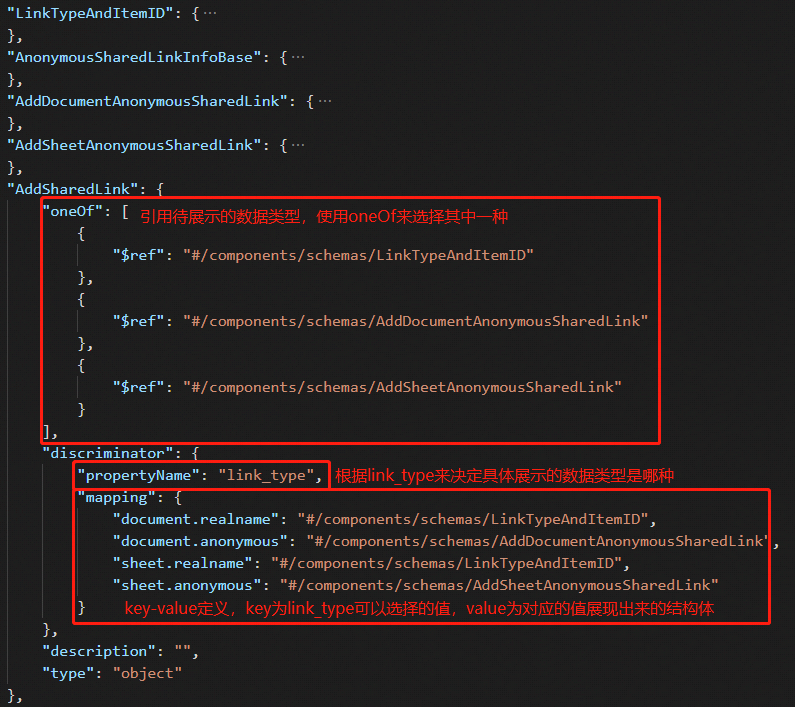Expand folded LinkTypeAndItemID ellipsis

click(210, 13)
